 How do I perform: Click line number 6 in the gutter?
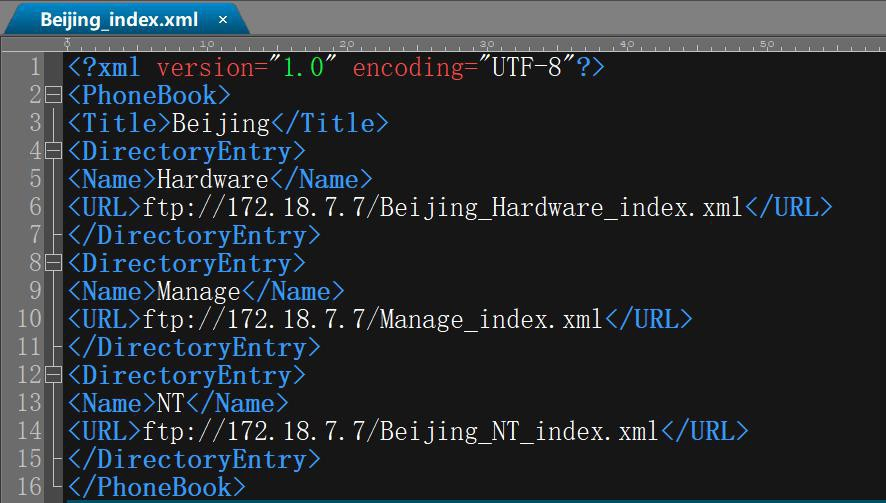(35, 208)
